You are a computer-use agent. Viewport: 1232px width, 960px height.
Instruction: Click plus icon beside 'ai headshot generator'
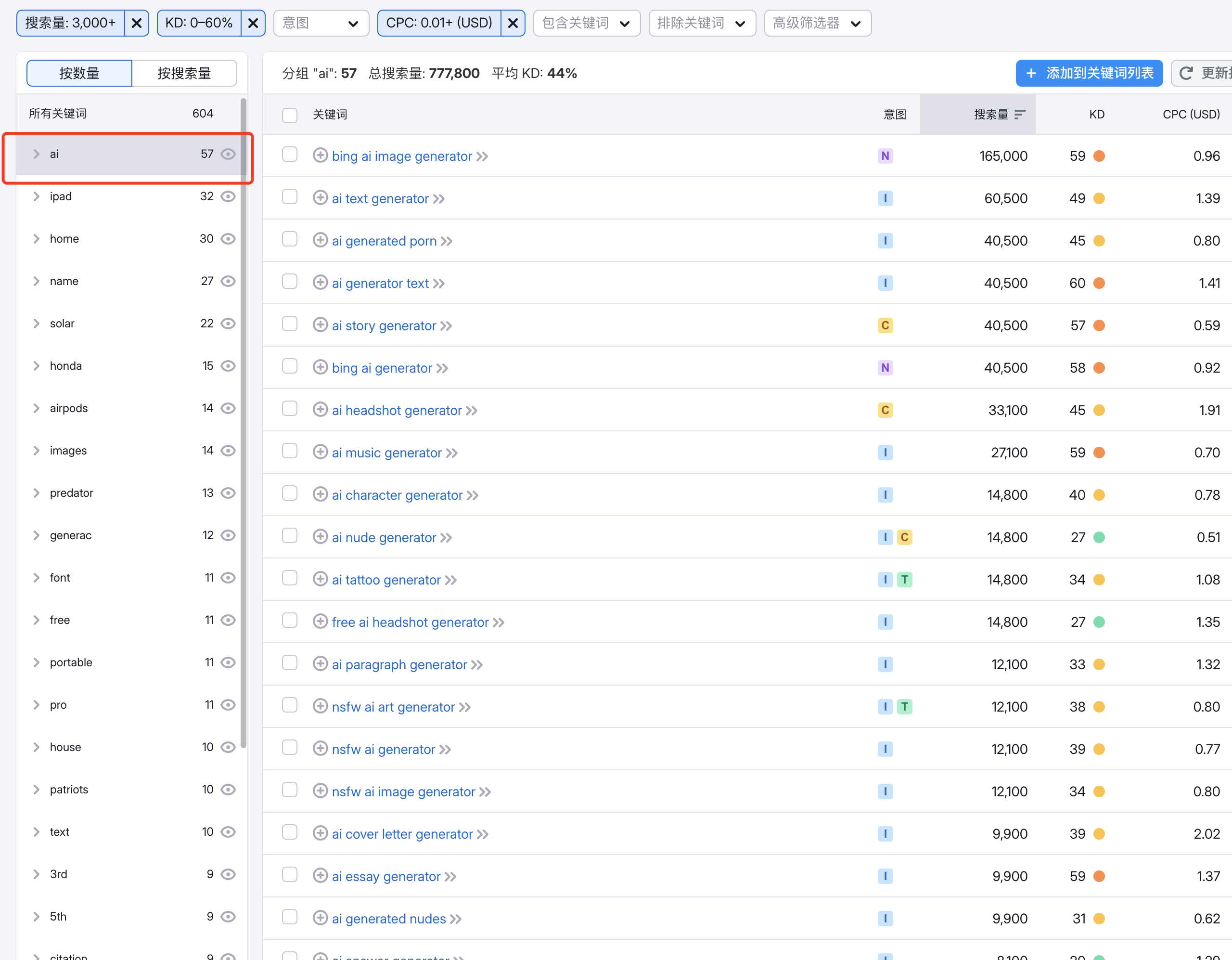pyautogui.click(x=320, y=409)
